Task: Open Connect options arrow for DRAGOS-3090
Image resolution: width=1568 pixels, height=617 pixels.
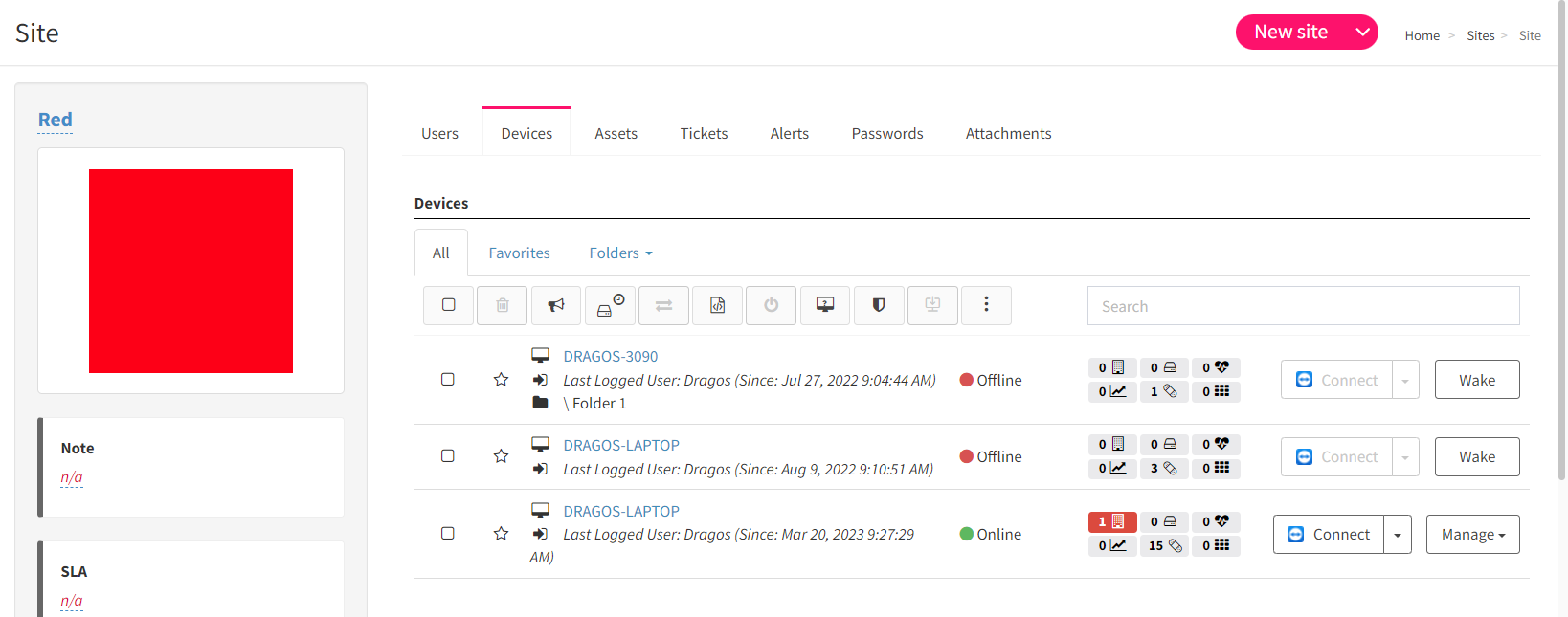Action: 1405,380
